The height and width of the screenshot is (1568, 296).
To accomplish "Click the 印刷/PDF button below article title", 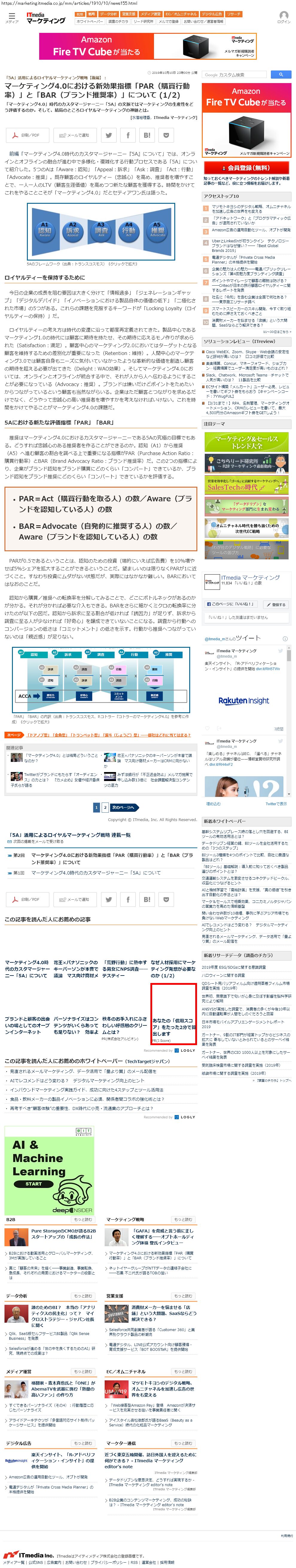I will (x=28, y=135).
